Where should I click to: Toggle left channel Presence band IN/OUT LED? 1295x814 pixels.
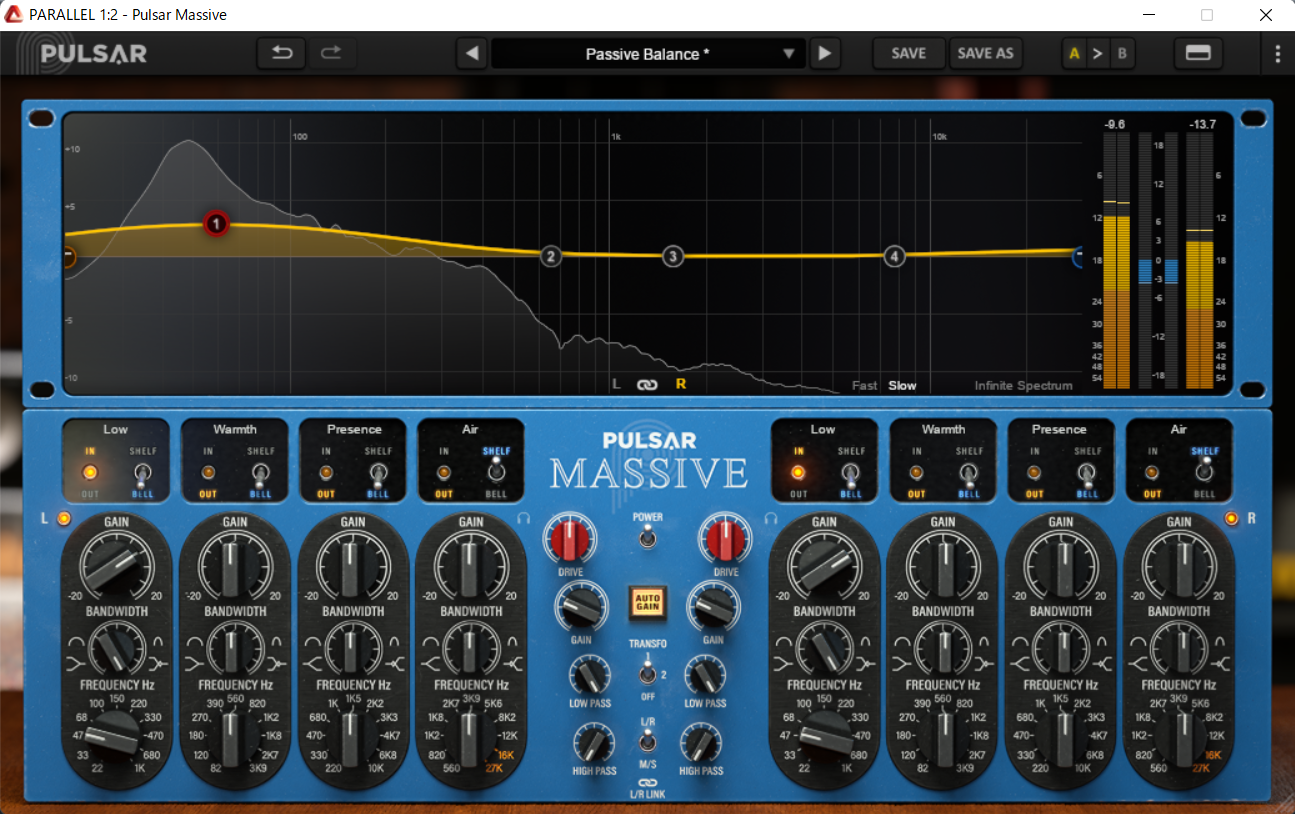point(326,472)
